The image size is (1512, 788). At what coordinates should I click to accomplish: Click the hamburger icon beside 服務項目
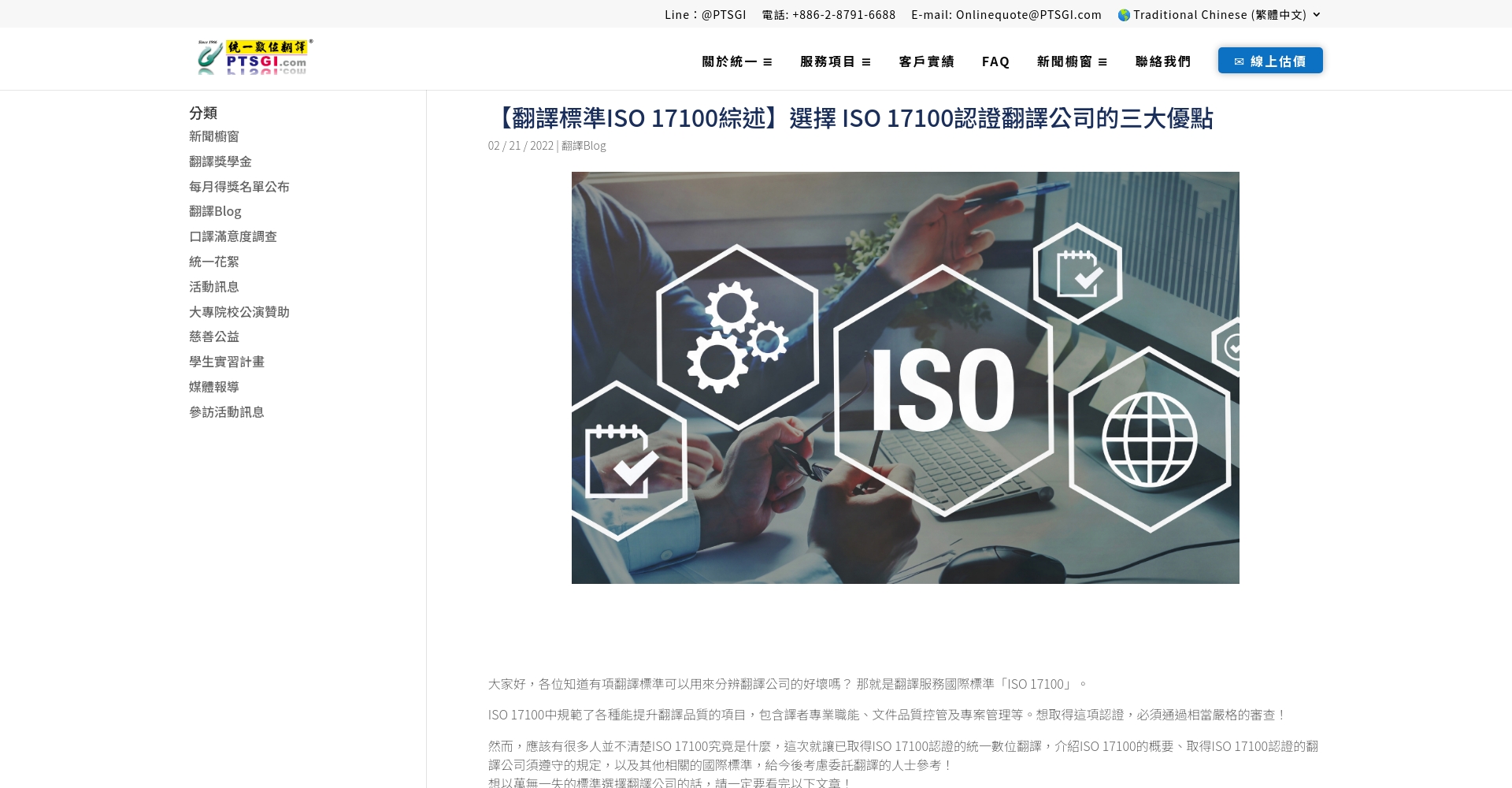pos(866,61)
